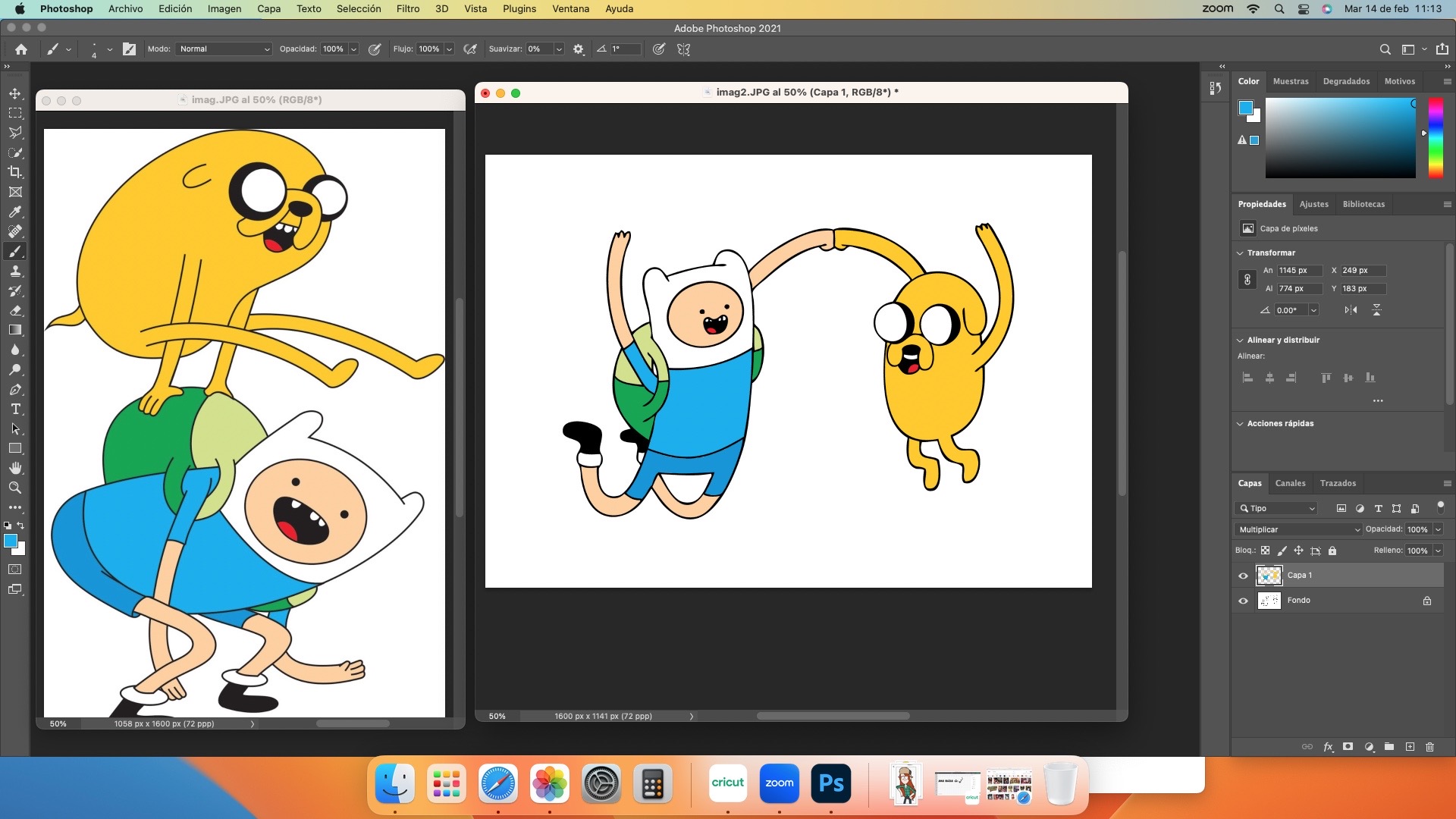1456x819 pixels.
Task: Collapse the Acciones rápidas section
Action: [x=1240, y=424]
